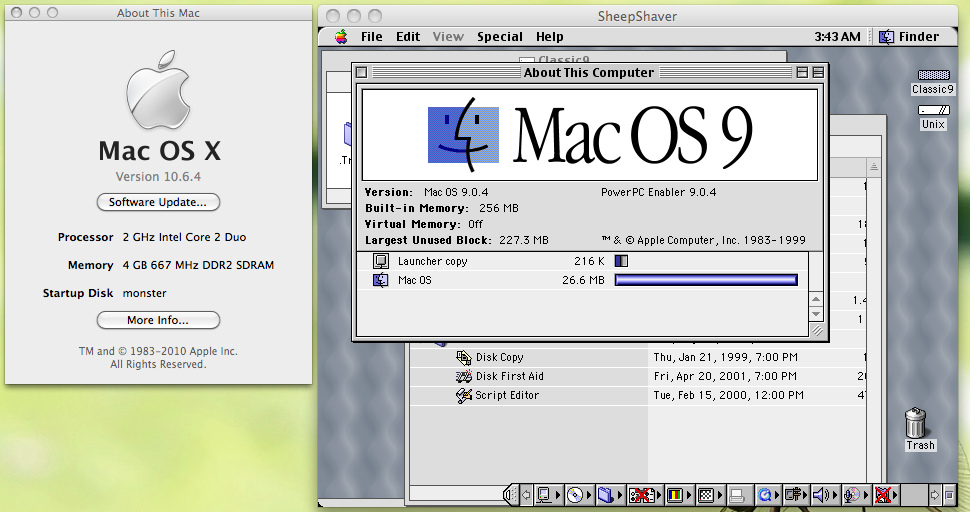Open the Monitor resolution checkerboard module
The height and width of the screenshot is (512, 970).
point(710,495)
